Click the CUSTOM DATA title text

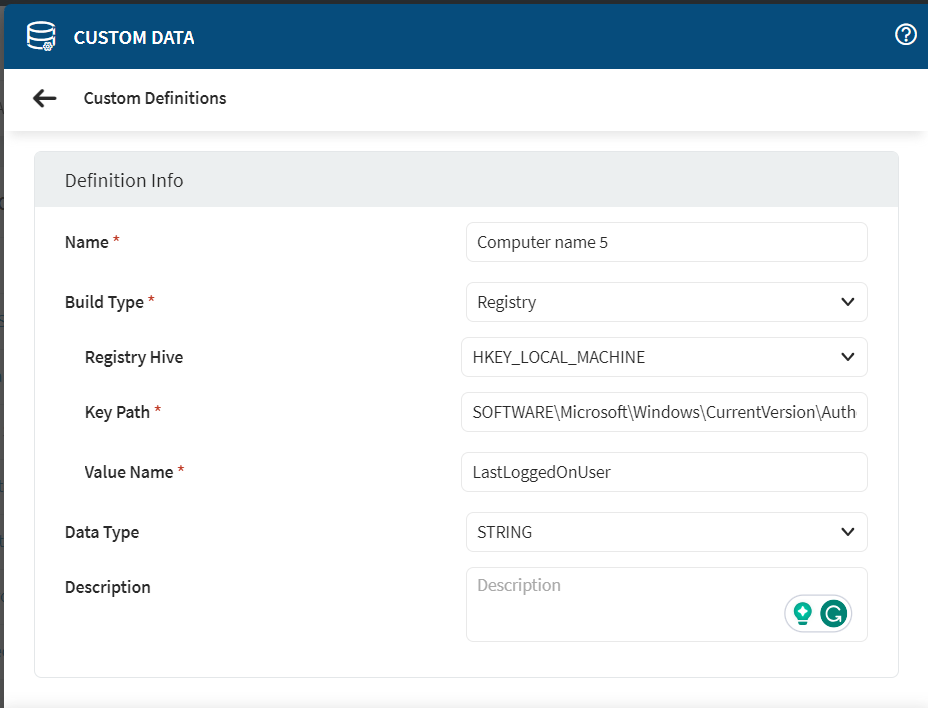click(x=134, y=38)
